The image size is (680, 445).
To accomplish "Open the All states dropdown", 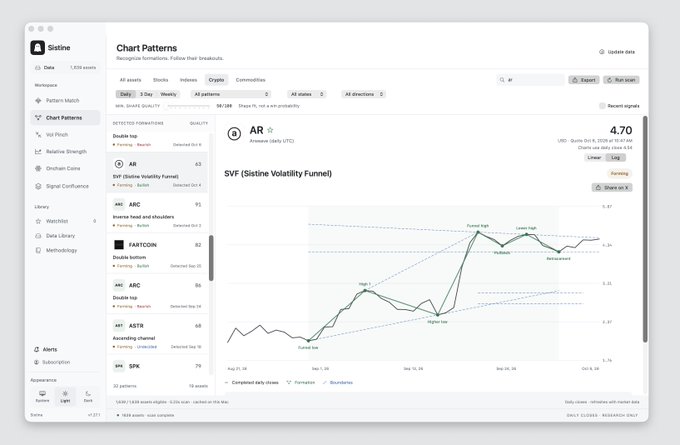I will point(307,94).
